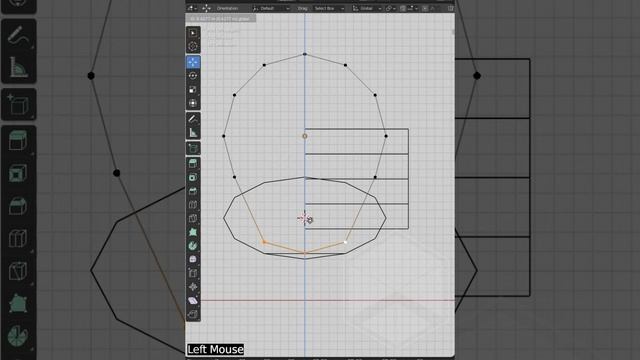Pick Inset Faces in center viewport toolbar

point(193,178)
